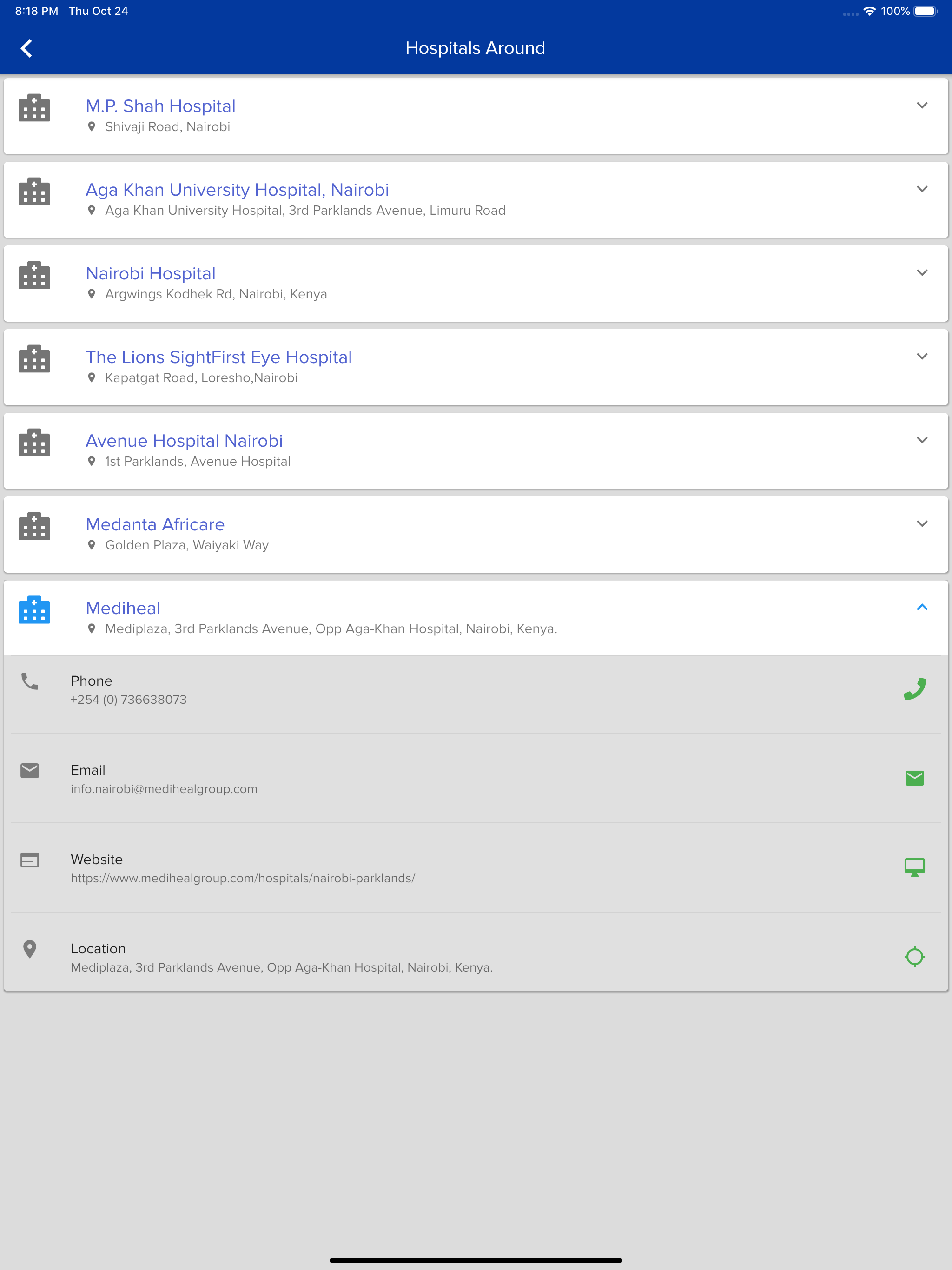Tap the home indicator bar at bottom
The image size is (952, 1270).
pos(476,1260)
